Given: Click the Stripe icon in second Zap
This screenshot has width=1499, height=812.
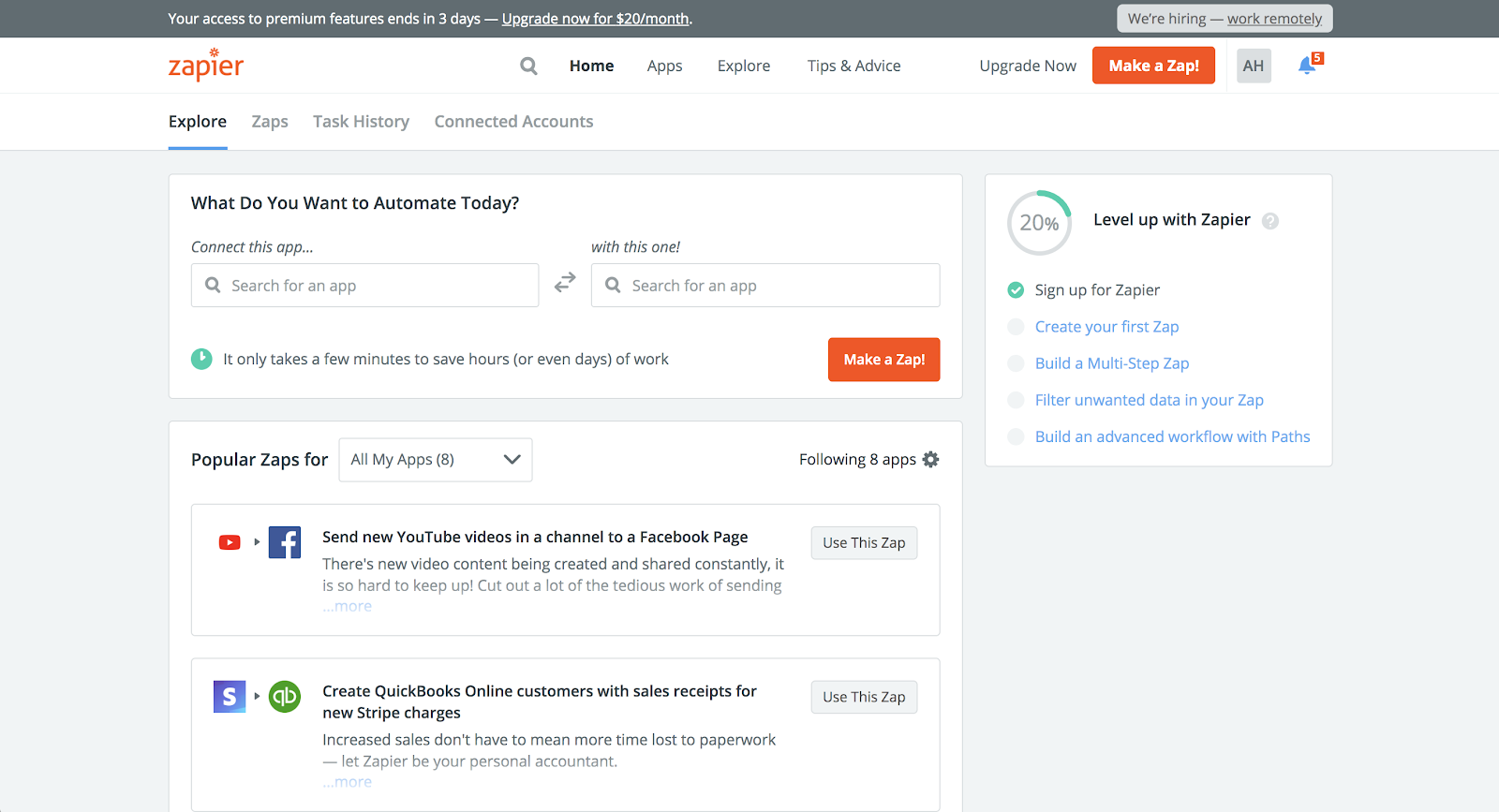Looking at the screenshot, I should point(230,697).
